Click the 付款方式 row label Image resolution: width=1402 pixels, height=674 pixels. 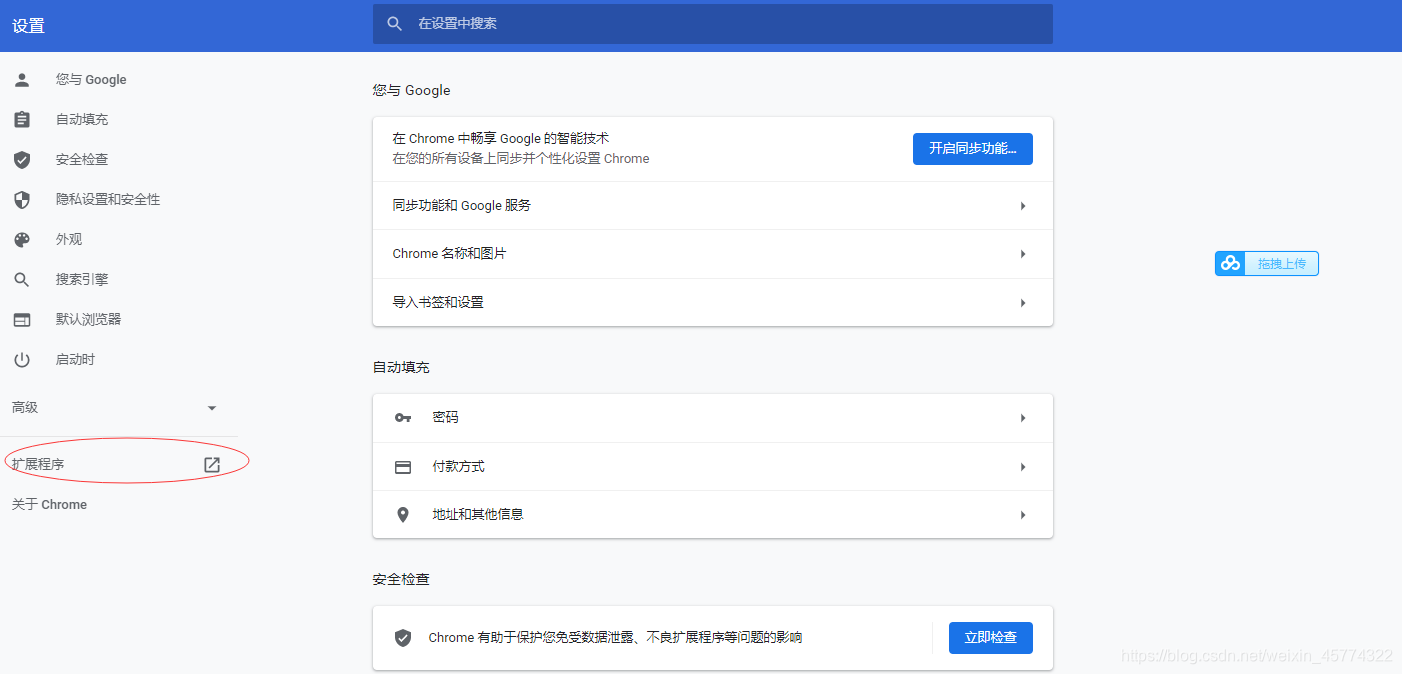coord(459,467)
